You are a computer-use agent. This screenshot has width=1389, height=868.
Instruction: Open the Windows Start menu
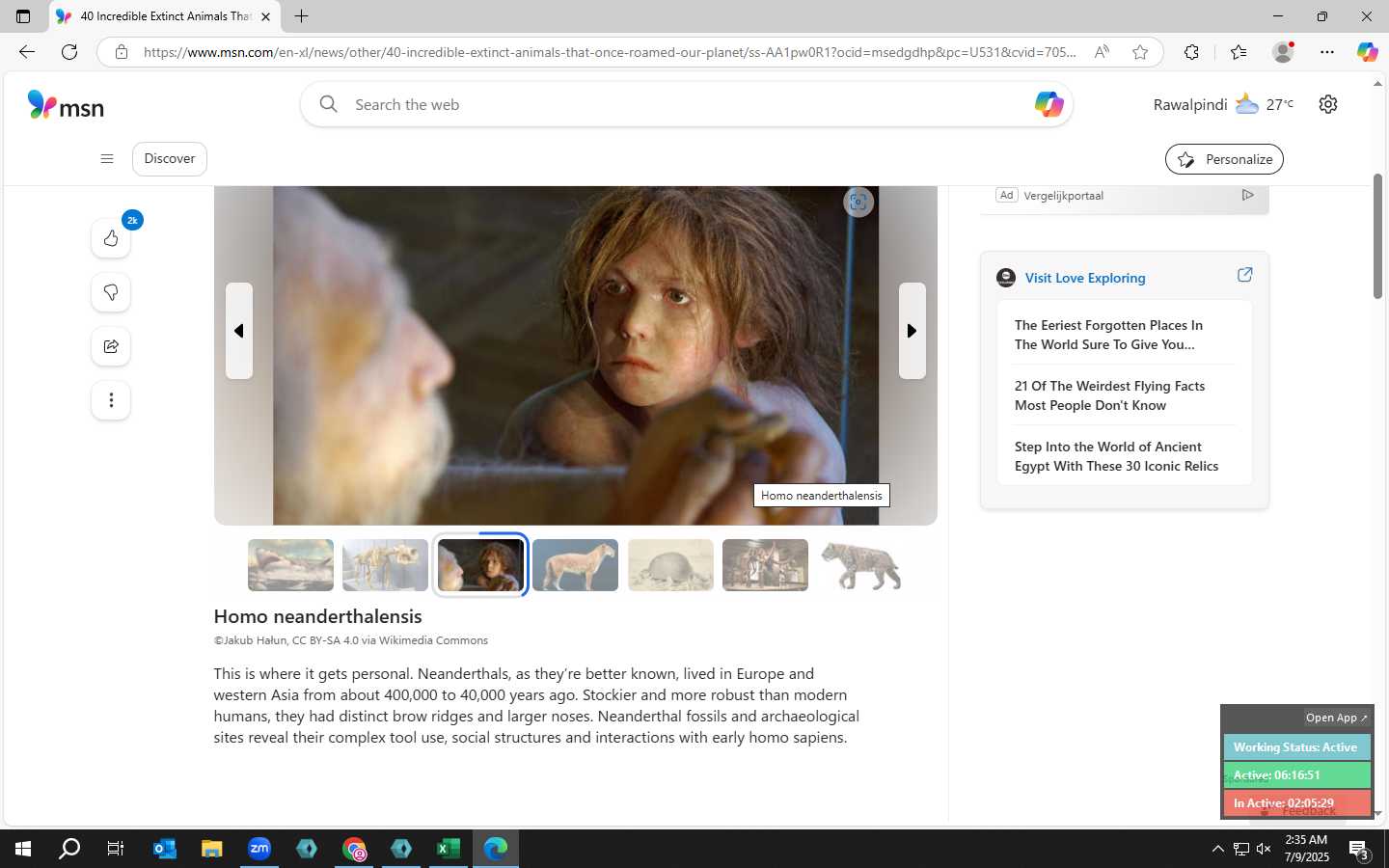pos(23,849)
